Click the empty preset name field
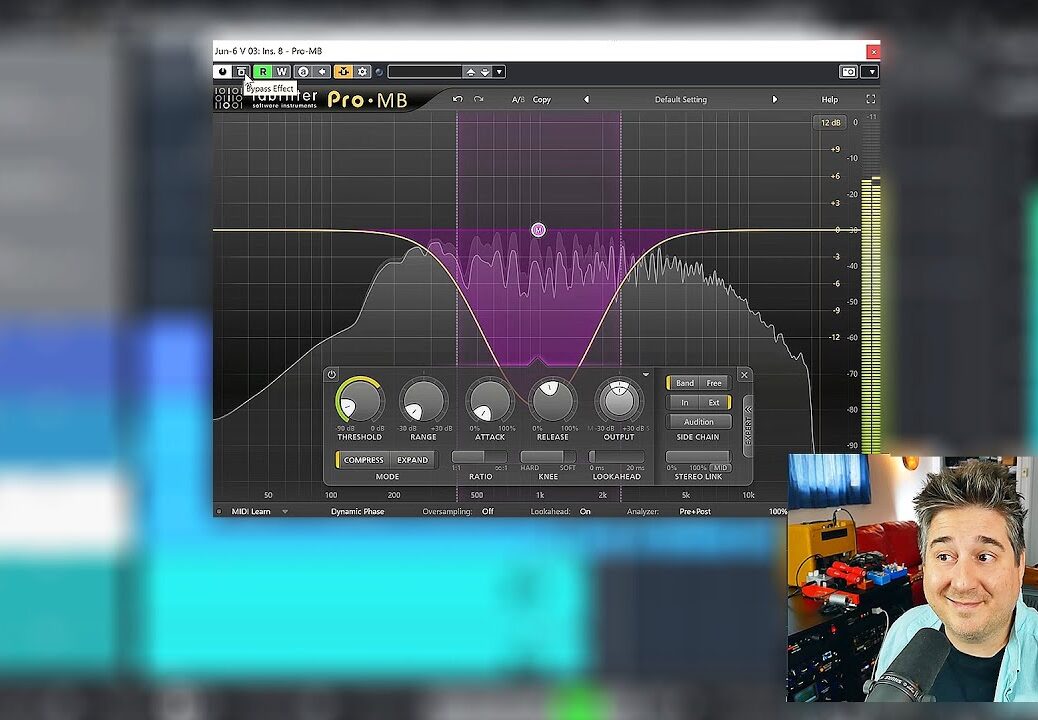 pos(424,71)
